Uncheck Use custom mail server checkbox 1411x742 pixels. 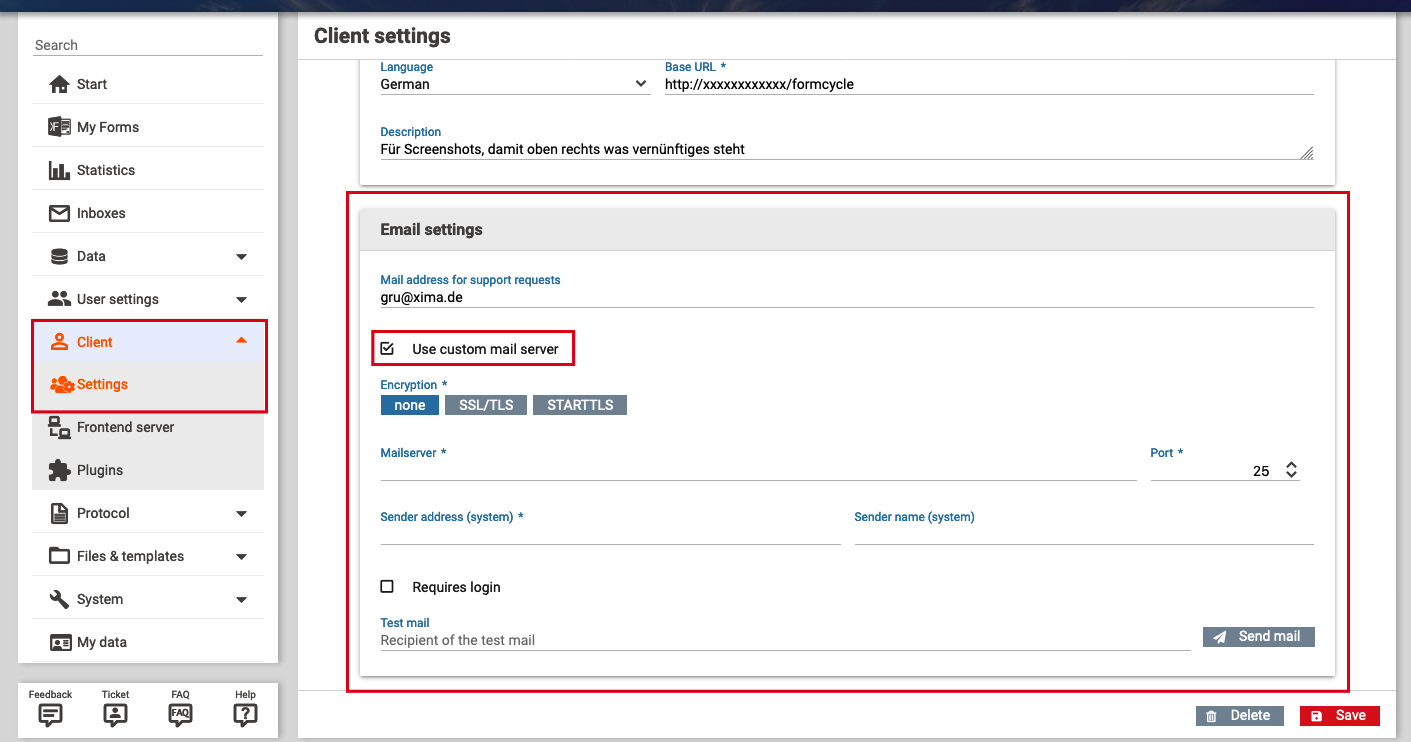pos(388,349)
